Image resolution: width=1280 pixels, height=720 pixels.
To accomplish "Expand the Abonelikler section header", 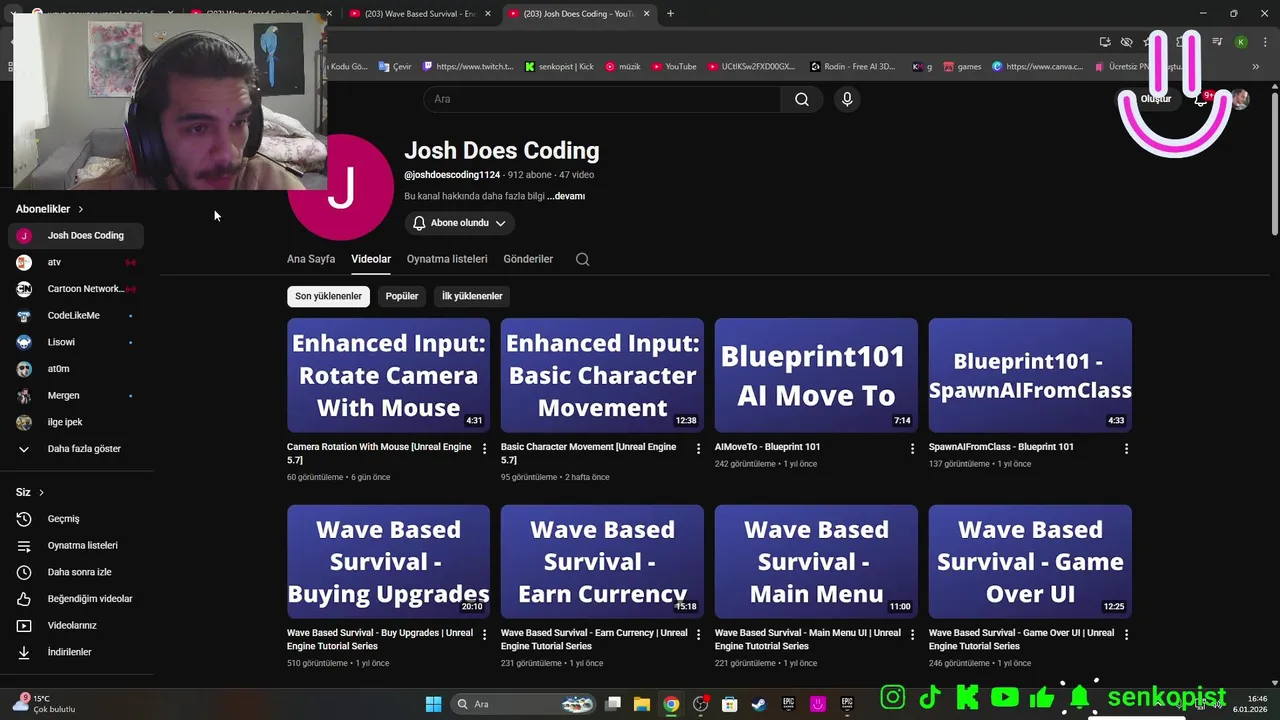I will tap(50, 209).
